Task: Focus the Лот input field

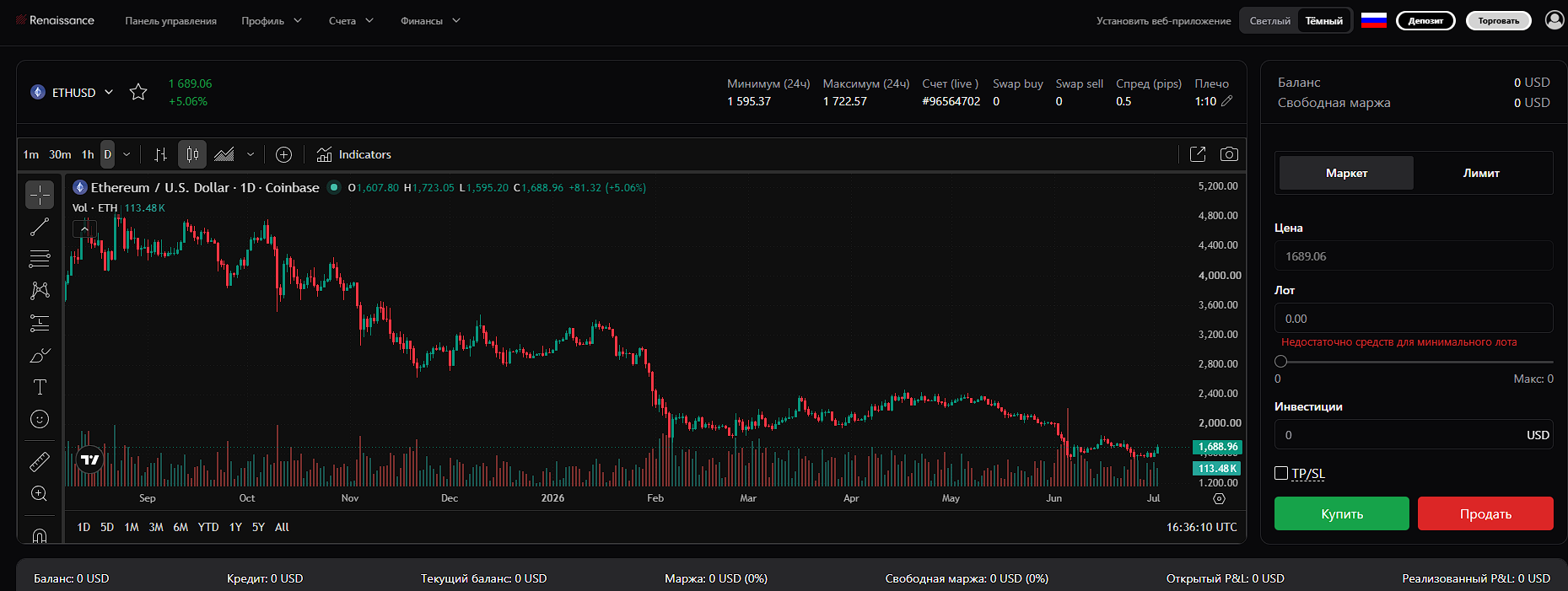Action: pos(1414,318)
